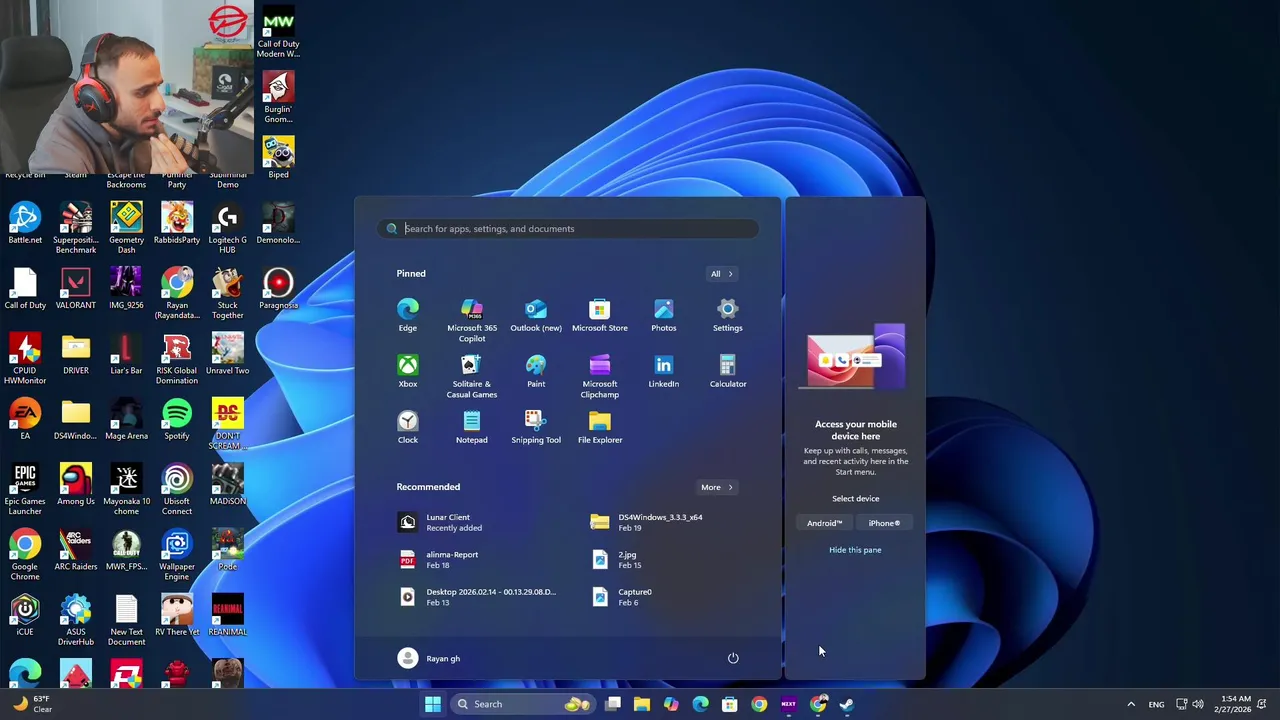Open the Calculator pinned app
This screenshot has height=720, width=1280.
tap(728, 372)
